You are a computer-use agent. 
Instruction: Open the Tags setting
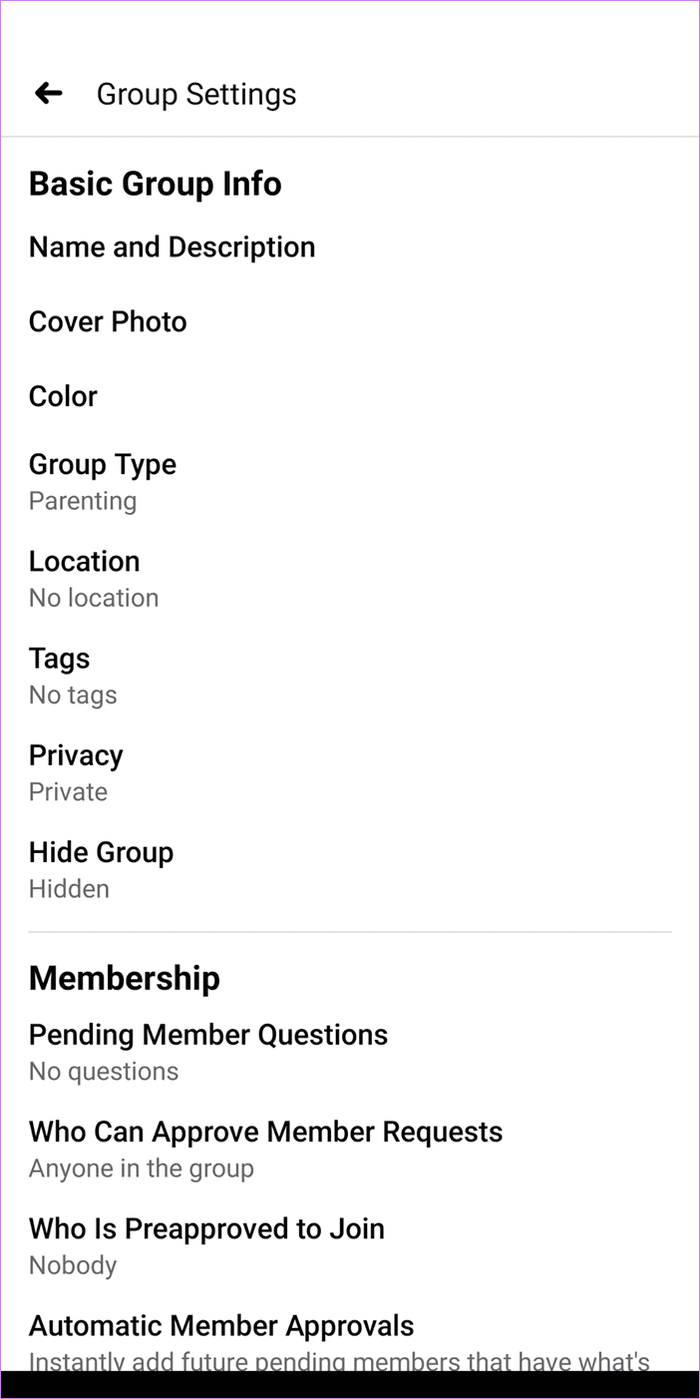(350, 675)
